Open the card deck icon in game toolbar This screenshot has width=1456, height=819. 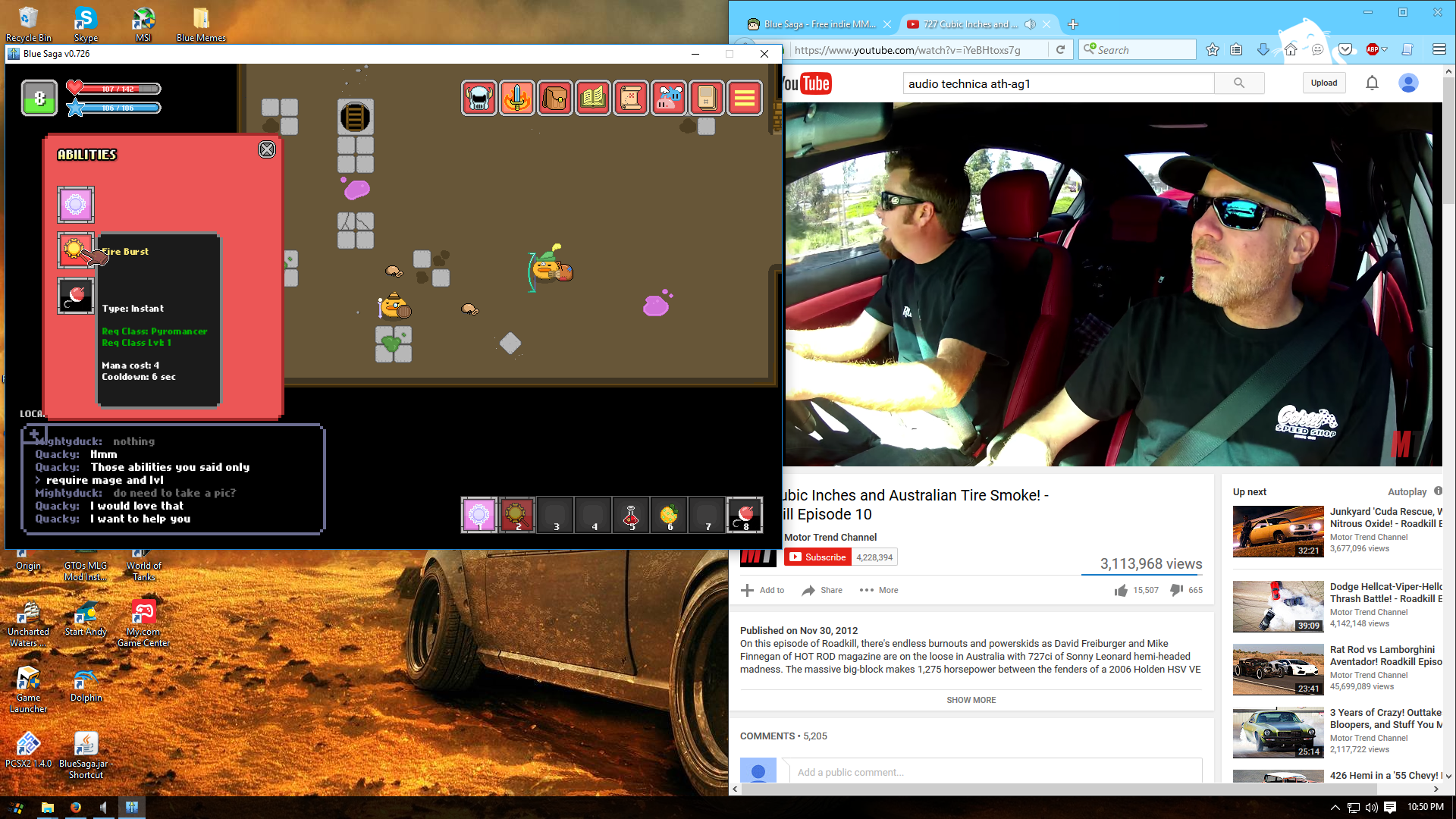[707, 98]
